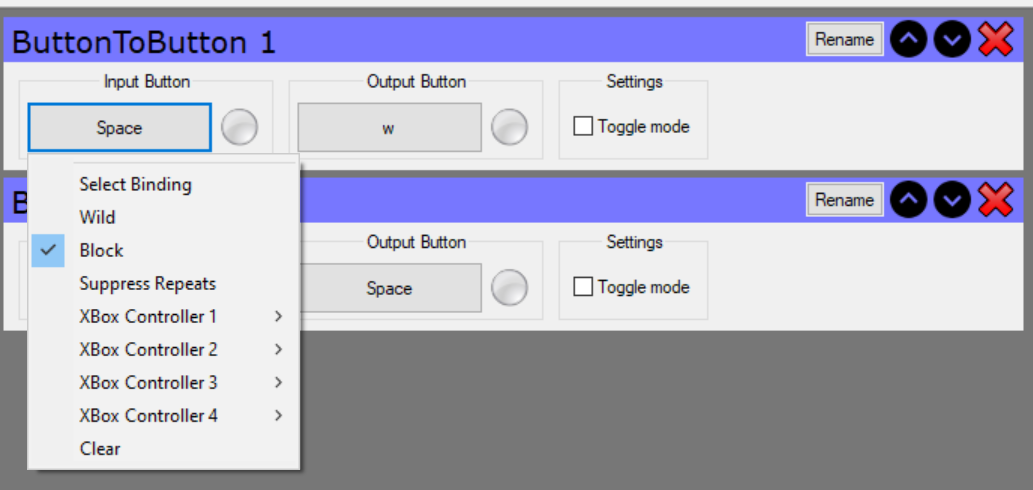Click the w Output Button binding
This screenshot has width=1033, height=490.
(389, 128)
